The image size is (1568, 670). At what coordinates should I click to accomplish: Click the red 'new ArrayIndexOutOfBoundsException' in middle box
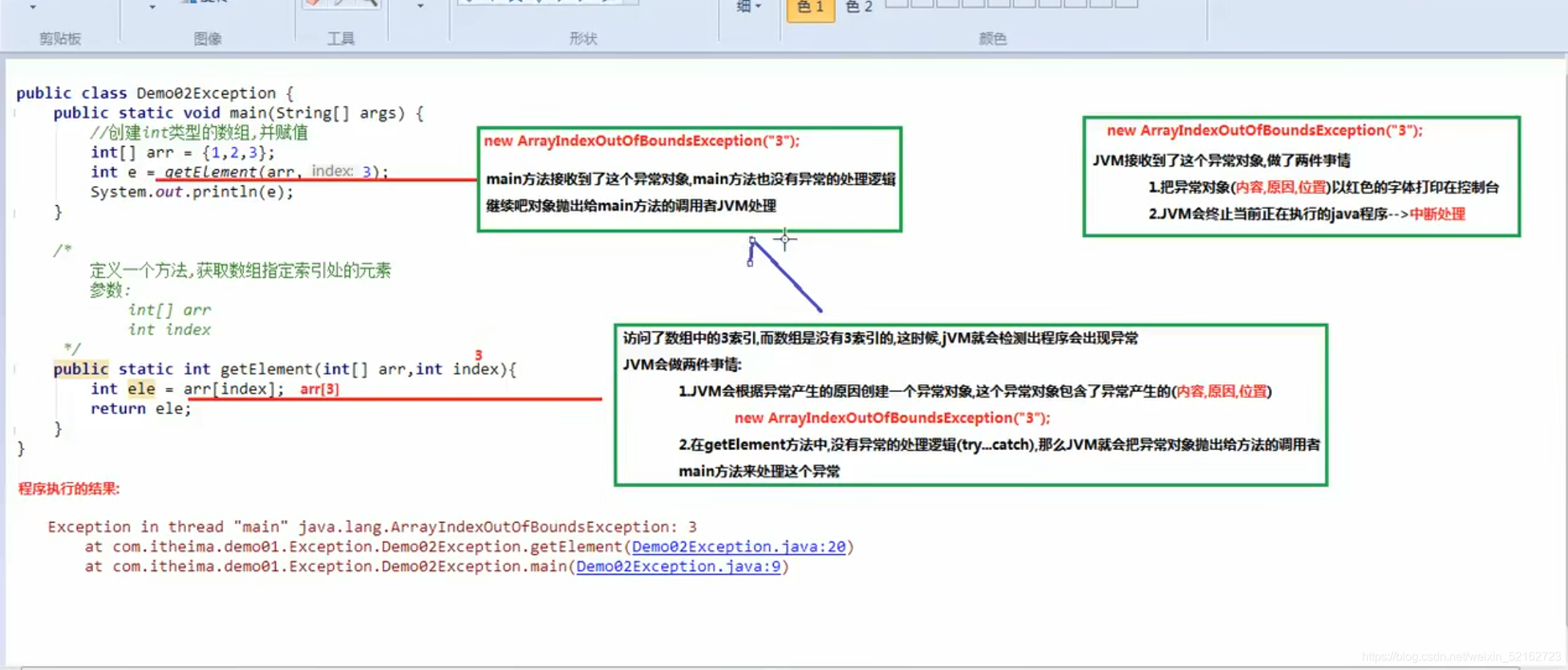pos(642,141)
